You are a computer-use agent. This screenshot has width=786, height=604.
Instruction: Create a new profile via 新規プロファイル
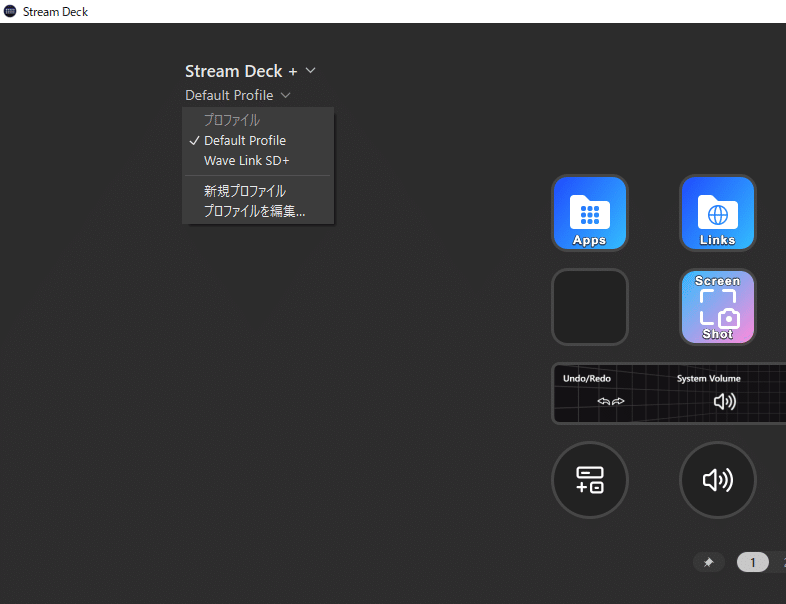pyautogui.click(x=258, y=191)
